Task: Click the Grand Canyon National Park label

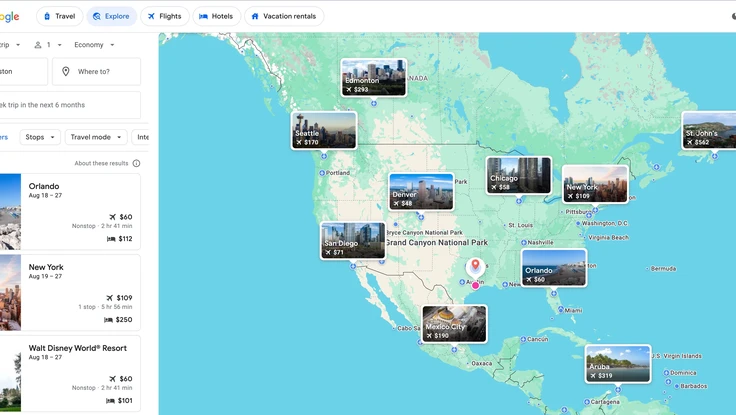Action: point(437,243)
